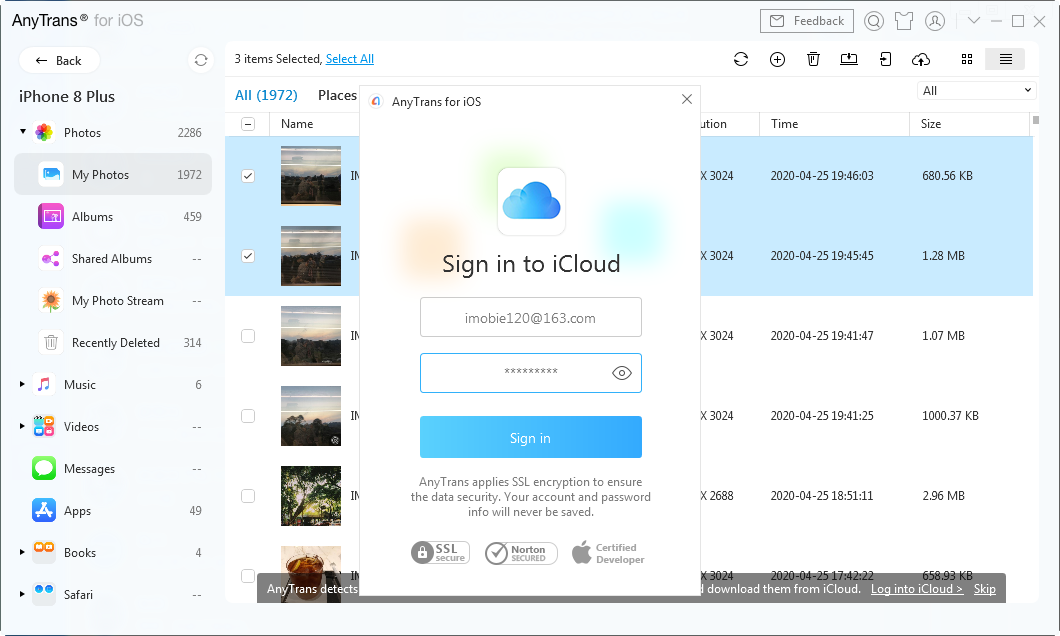Open the All filter dropdown
1060x636 pixels.
click(x=976, y=90)
